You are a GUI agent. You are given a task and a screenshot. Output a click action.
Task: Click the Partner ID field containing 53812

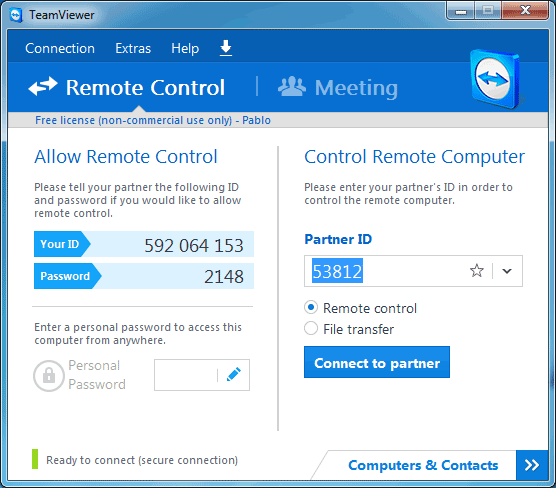pos(413,271)
